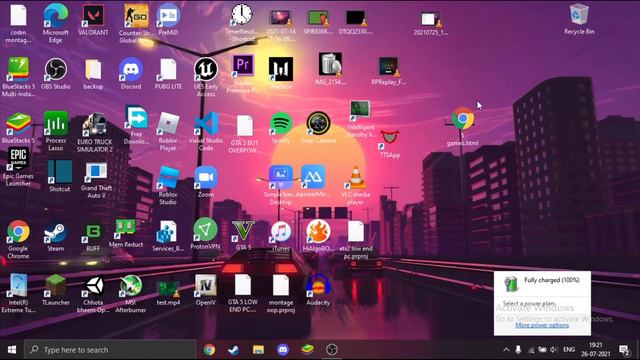Select the TTSApp desktop icon
640x360 pixels.
tap(389, 139)
